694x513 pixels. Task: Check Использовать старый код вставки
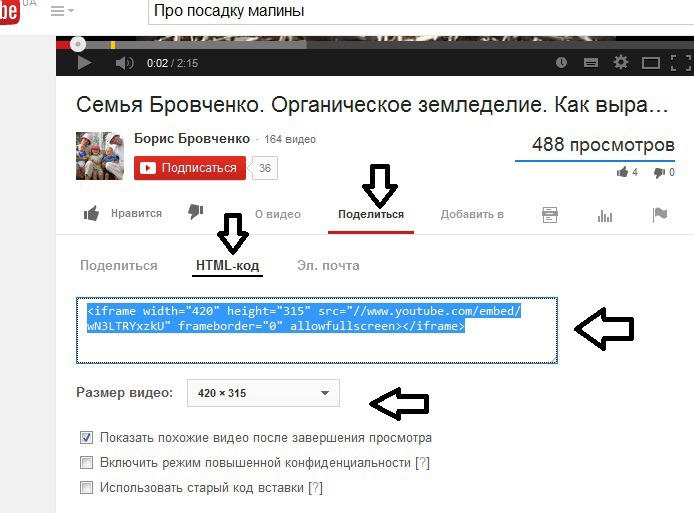tap(86, 488)
